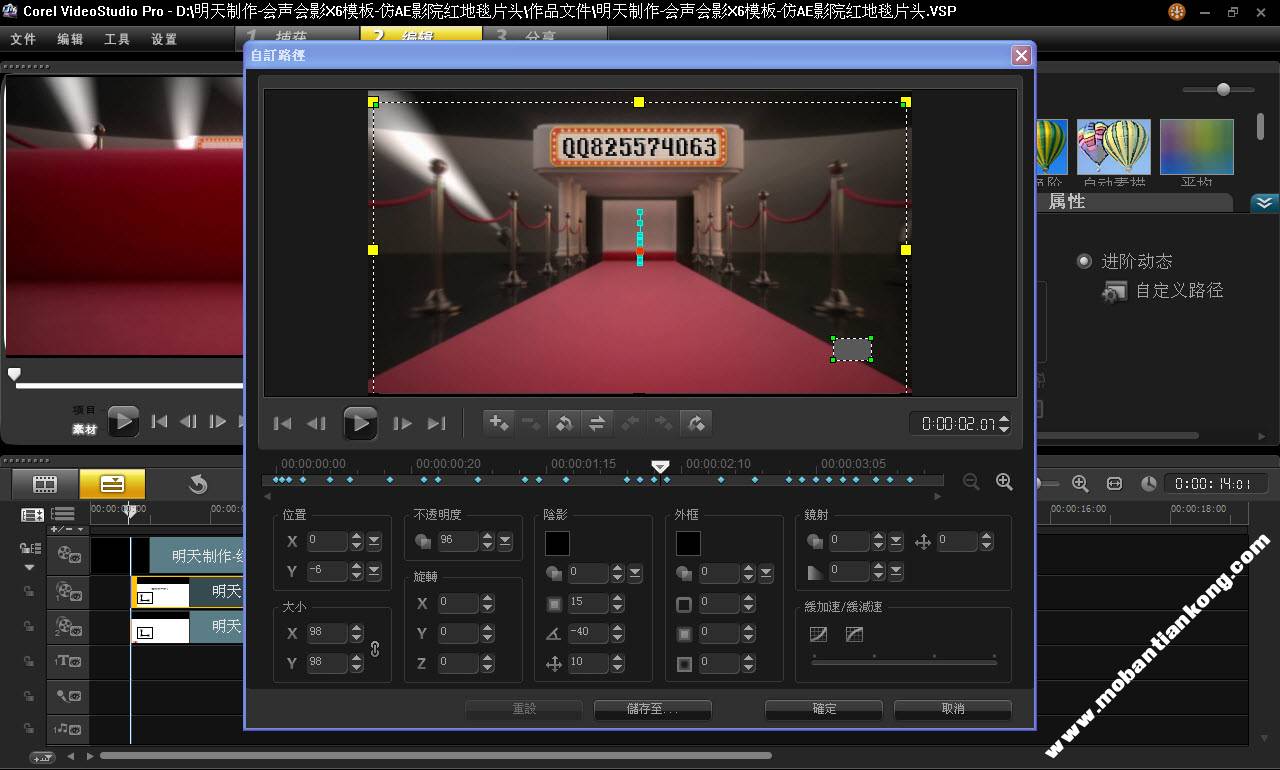Open the shadow color swatch

(557, 543)
